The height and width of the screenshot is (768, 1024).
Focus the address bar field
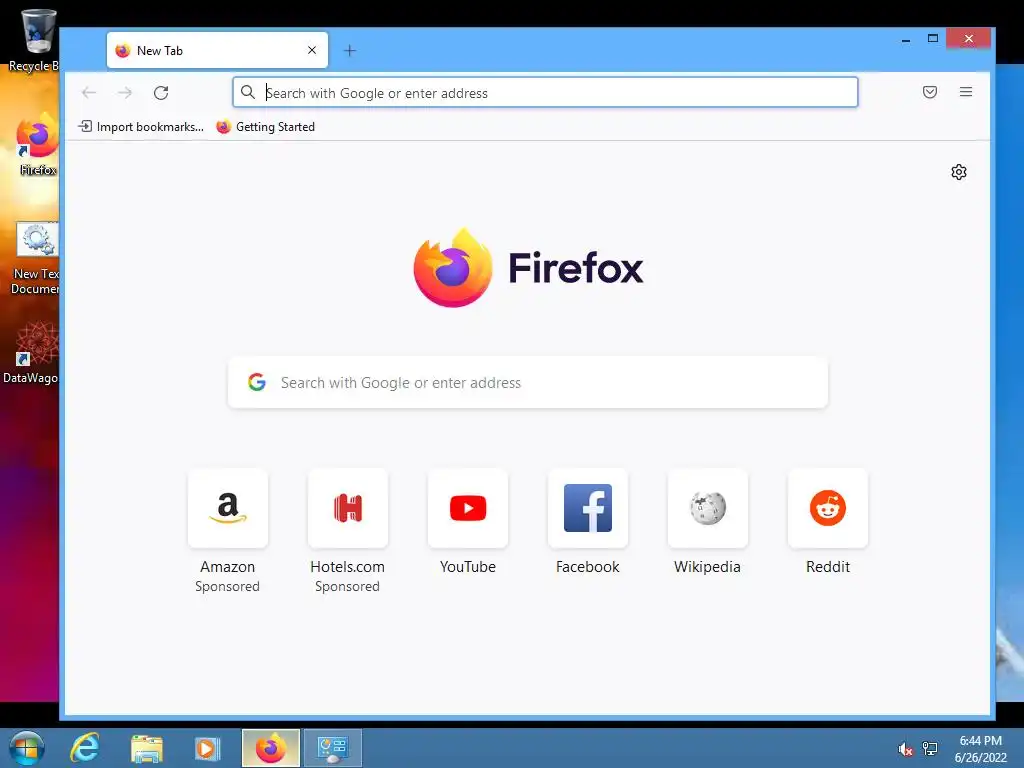[x=545, y=93]
